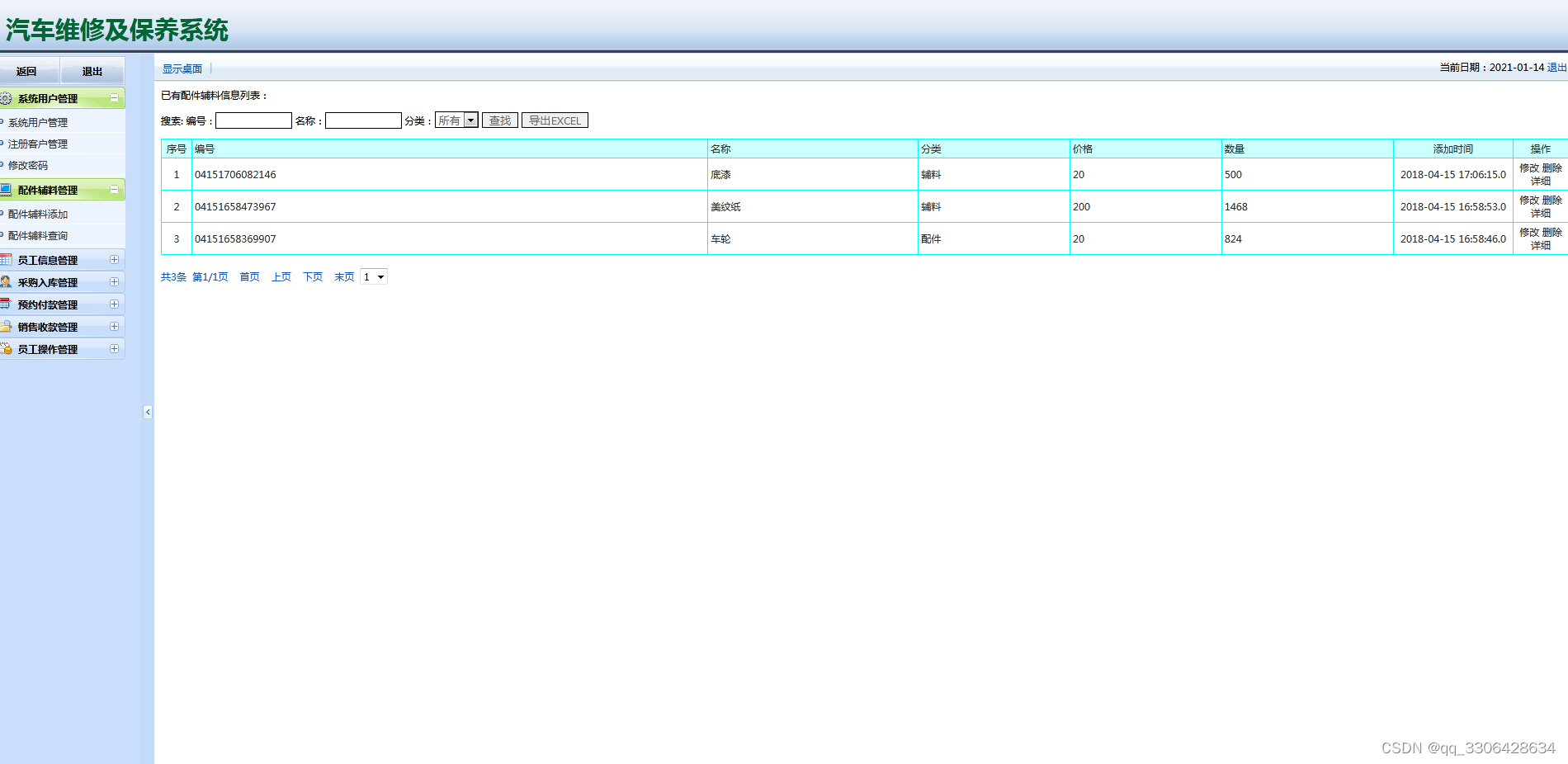The height and width of the screenshot is (764, 1568).
Task: Click quantity value 1468
Action: pyautogui.click(x=1236, y=207)
